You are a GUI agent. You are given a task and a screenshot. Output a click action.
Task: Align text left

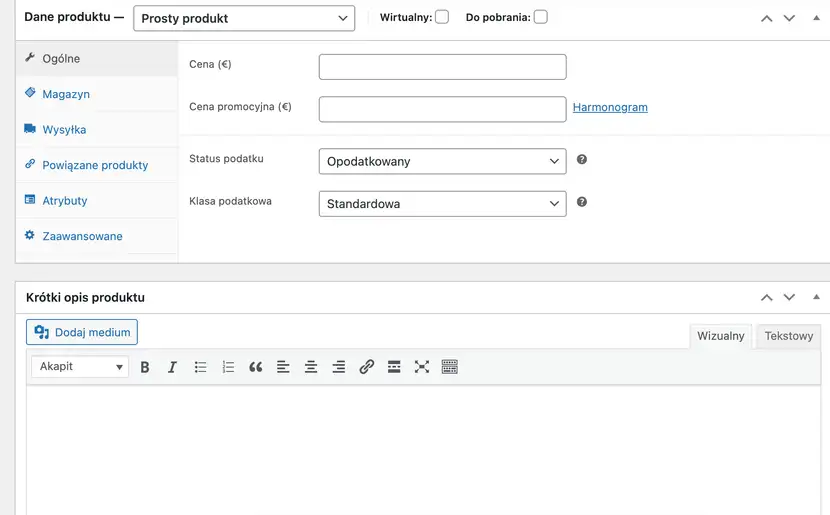coord(283,367)
